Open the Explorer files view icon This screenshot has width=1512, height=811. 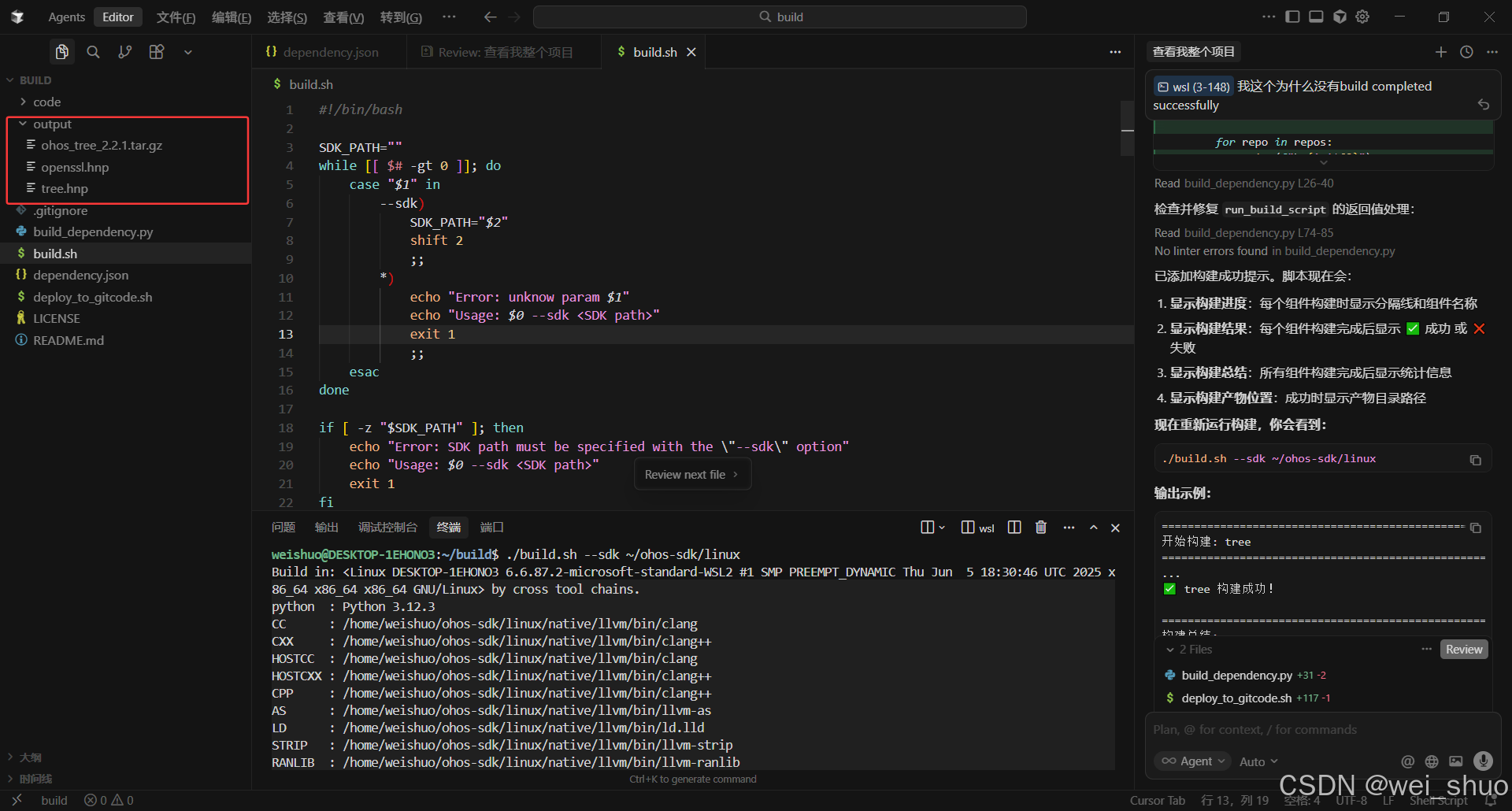62,52
